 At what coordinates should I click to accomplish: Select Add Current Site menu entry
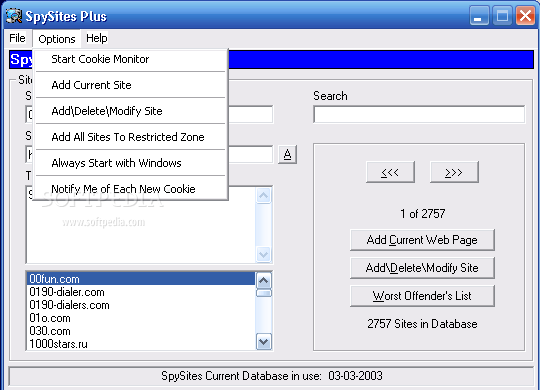pos(131,85)
